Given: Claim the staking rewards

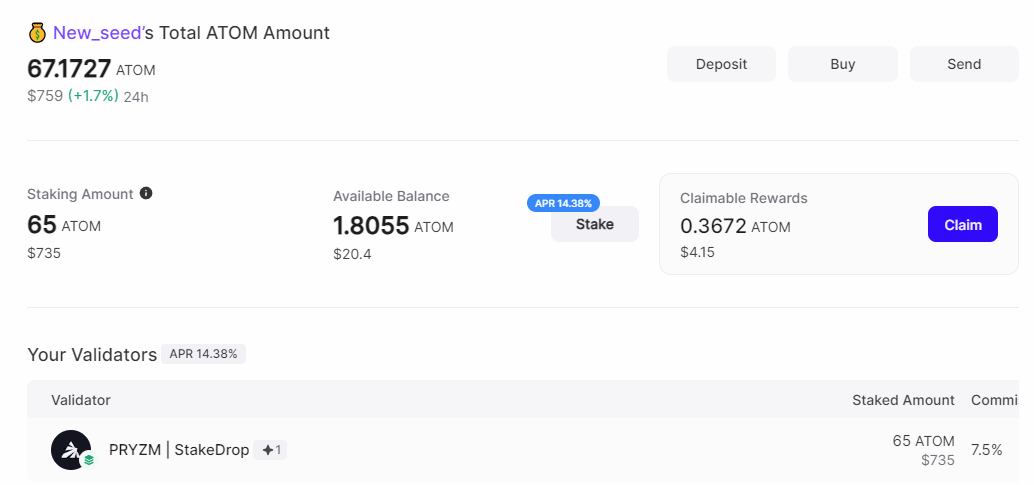Looking at the screenshot, I should (x=963, y=224).
